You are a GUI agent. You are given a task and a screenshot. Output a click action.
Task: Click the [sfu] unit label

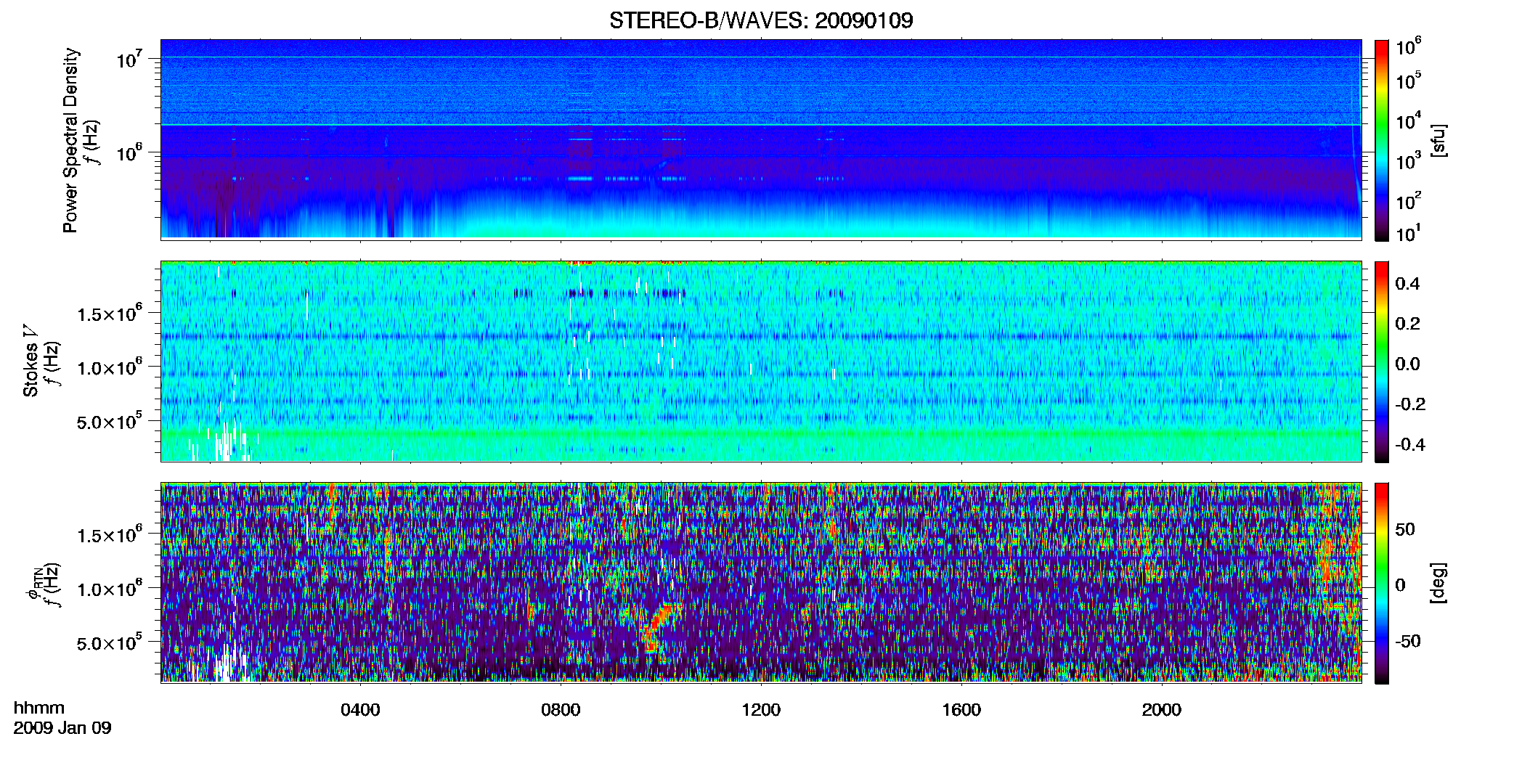coord(1438,140)
